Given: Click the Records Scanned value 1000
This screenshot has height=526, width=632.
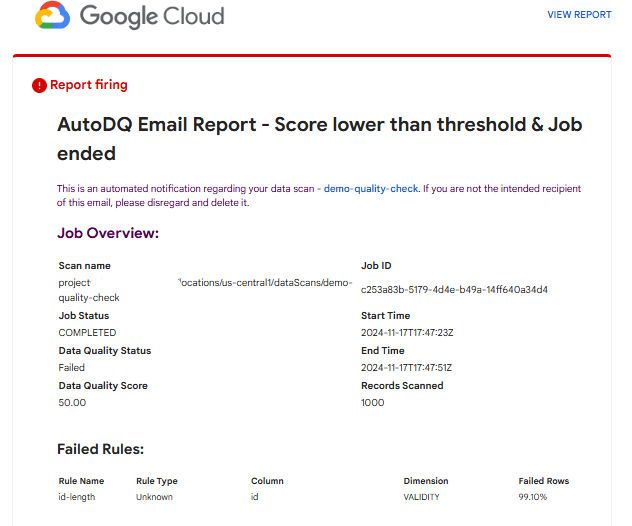Looking at the screenshot, I should (x=371, y=403).
